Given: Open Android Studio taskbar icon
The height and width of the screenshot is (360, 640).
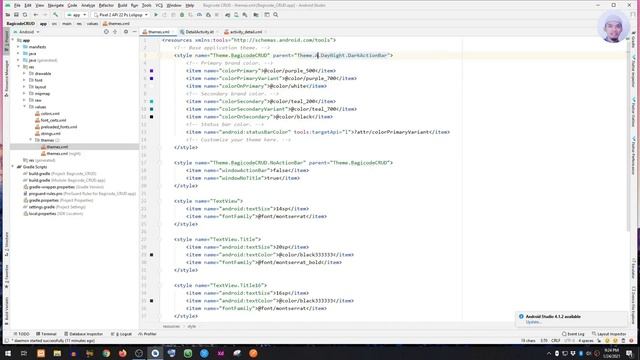Looking at the screenshot, I should [155, 353].
